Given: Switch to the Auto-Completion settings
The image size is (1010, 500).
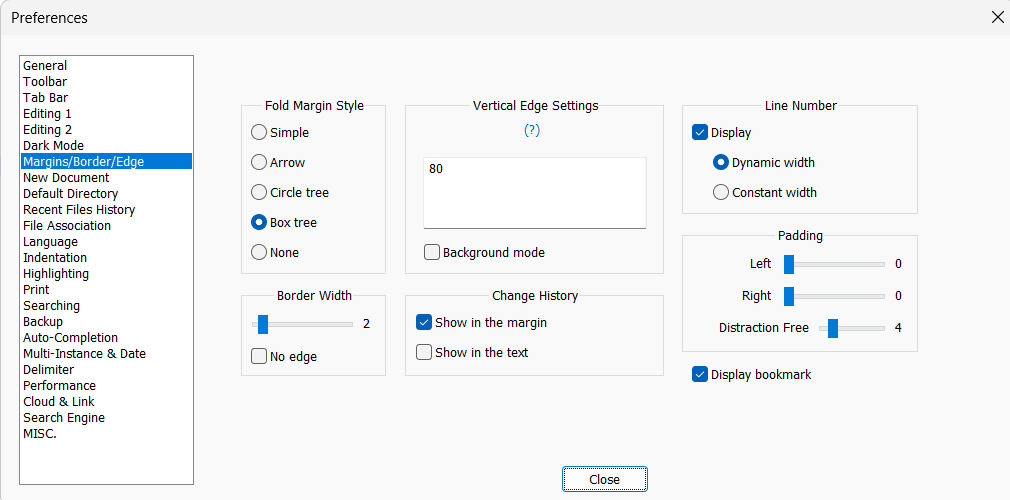Looking at the screenshot, I should 70,338.
